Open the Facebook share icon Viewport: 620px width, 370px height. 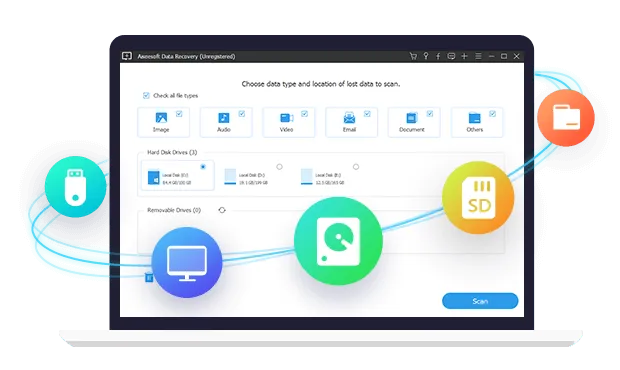click(x=438, y=57)
